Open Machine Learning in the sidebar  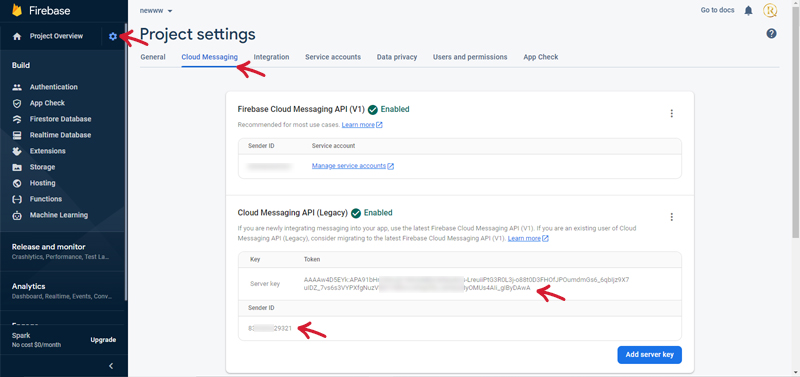click(x=59, y=215)
